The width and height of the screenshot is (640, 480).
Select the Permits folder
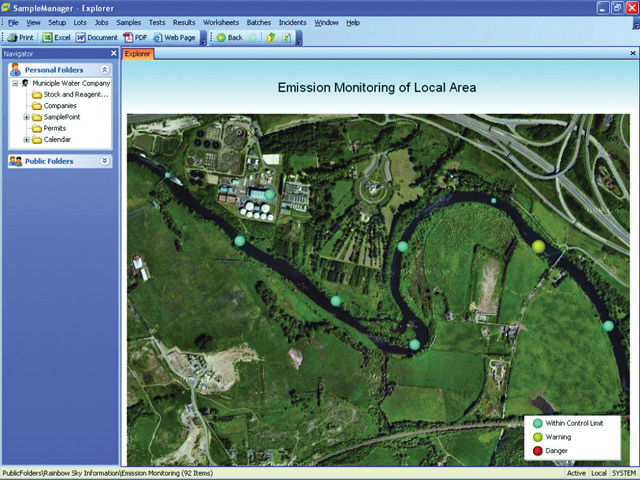pyautogui.click(x=56, y=128)
